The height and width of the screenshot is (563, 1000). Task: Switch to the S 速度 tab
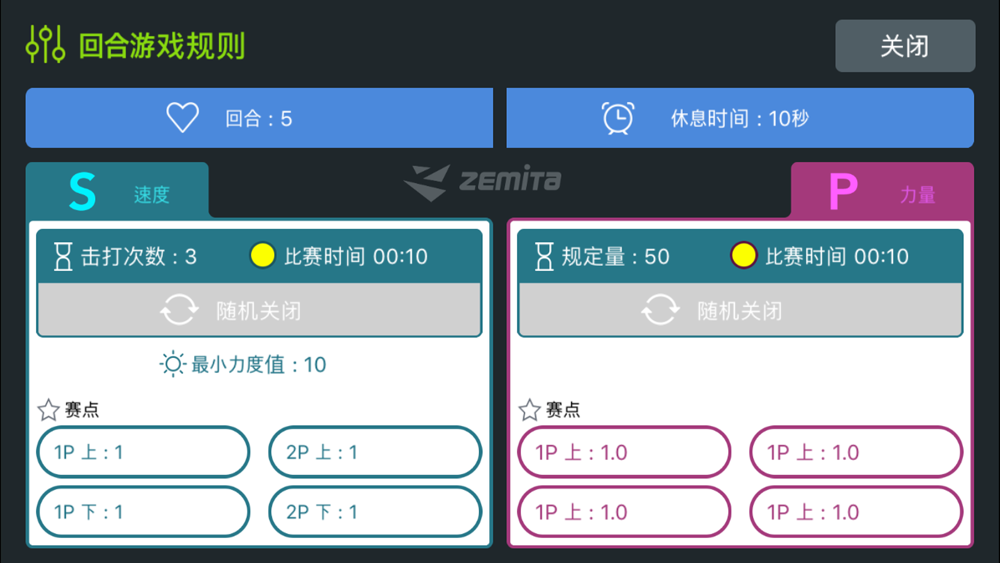[x=117, y=191]
